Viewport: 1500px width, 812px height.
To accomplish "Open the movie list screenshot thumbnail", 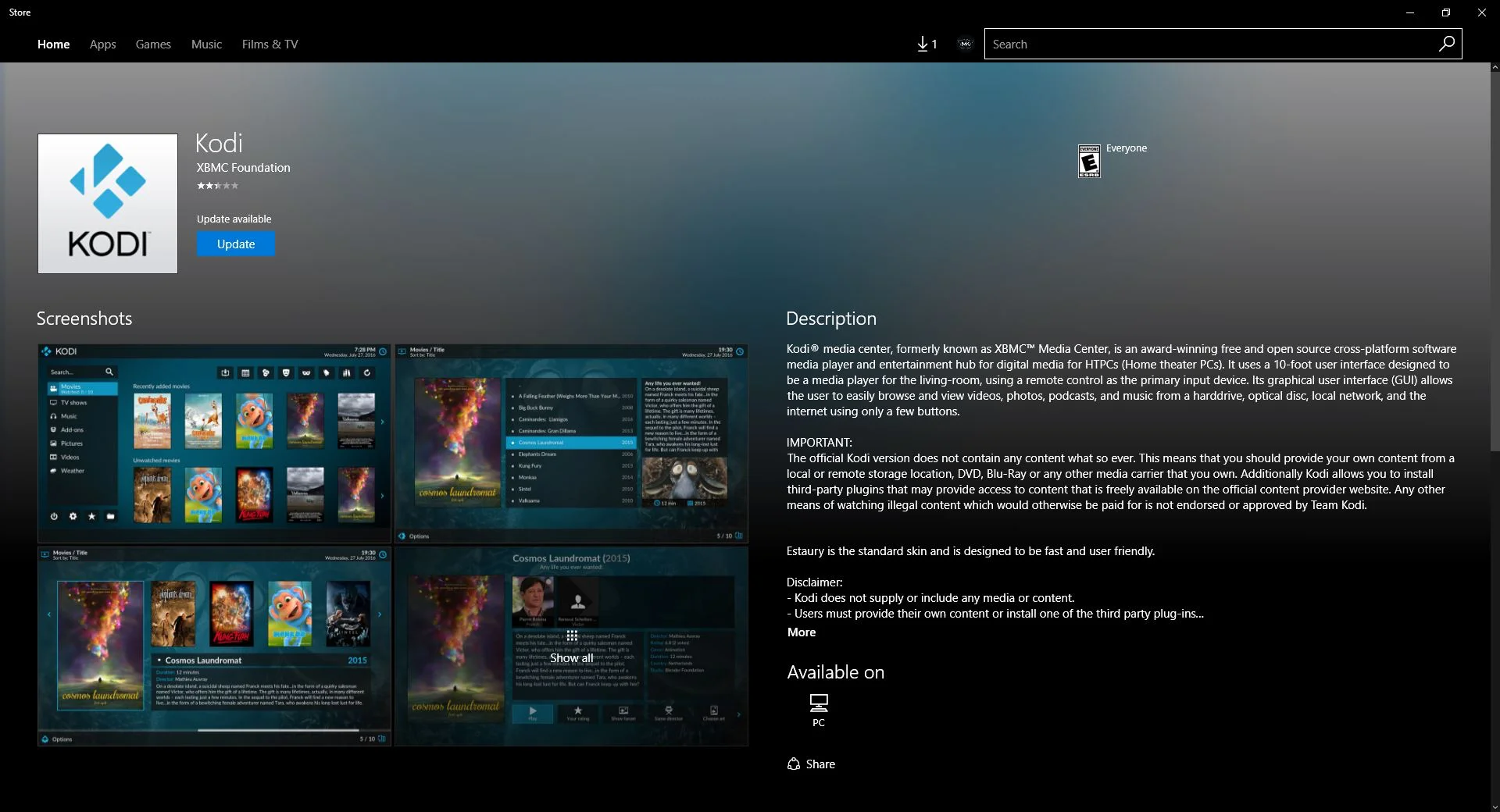I will pyautogui.click(x=571, y=443).
